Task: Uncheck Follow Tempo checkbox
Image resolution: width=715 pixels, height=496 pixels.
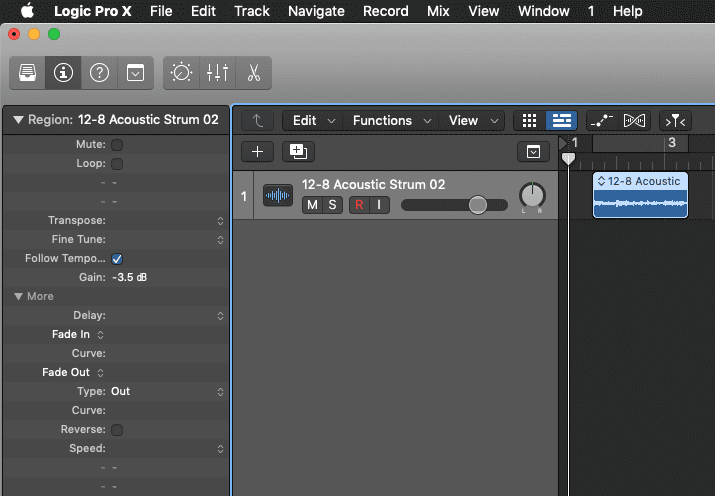Action: point(117,259)
